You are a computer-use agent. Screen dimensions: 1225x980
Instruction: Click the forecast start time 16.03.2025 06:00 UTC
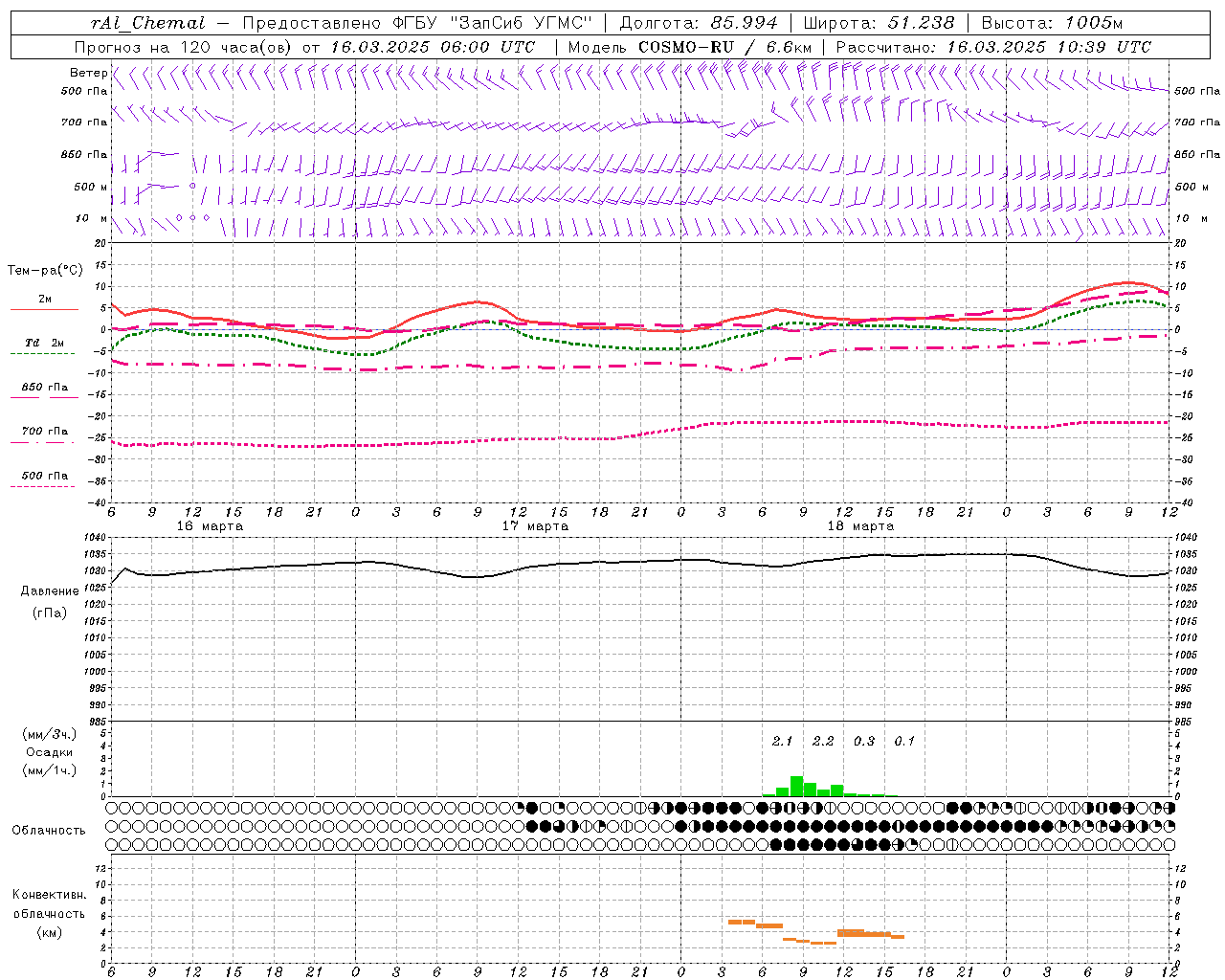[433, 47]
